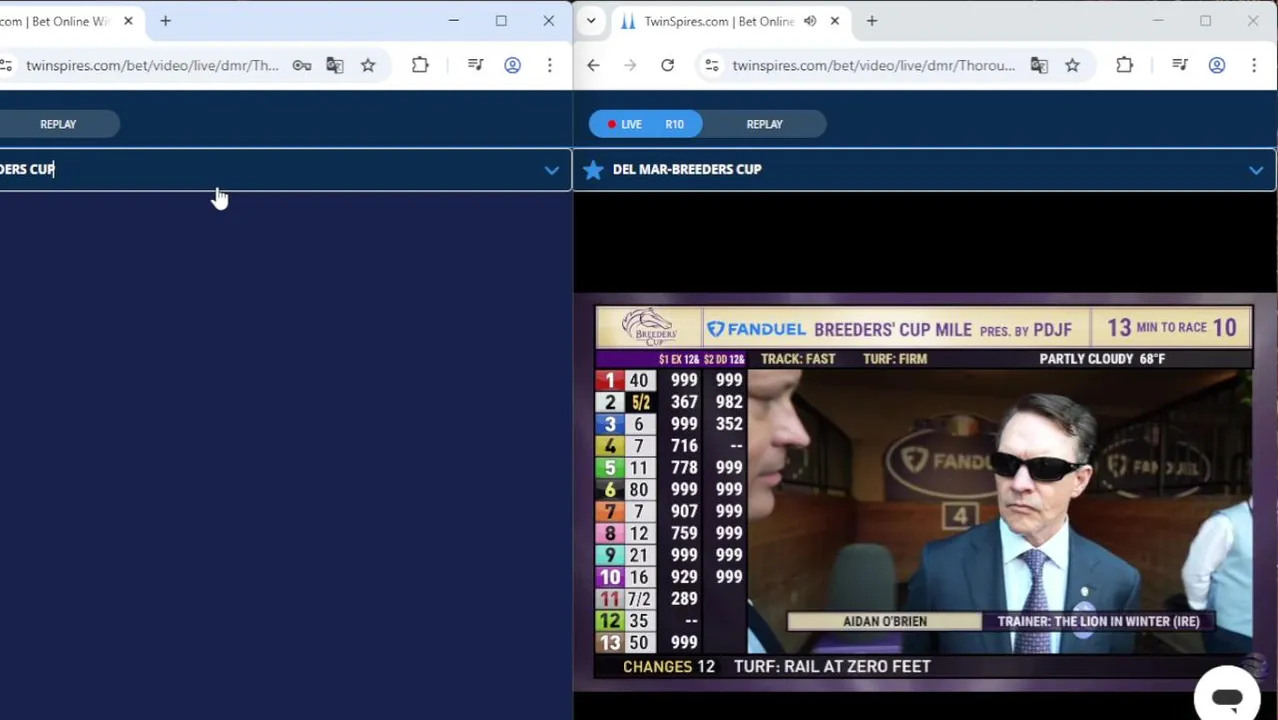This screenshot has width=1278, height=720.
Task: Toggle the favorite star for Del Mar-Breeders Cup
Action: [x=593, y=170]
